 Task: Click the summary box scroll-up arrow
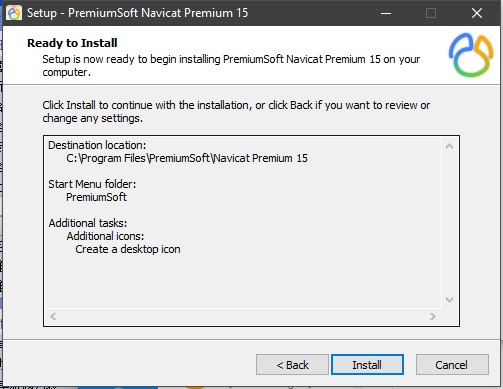click(x=449, y=146)
